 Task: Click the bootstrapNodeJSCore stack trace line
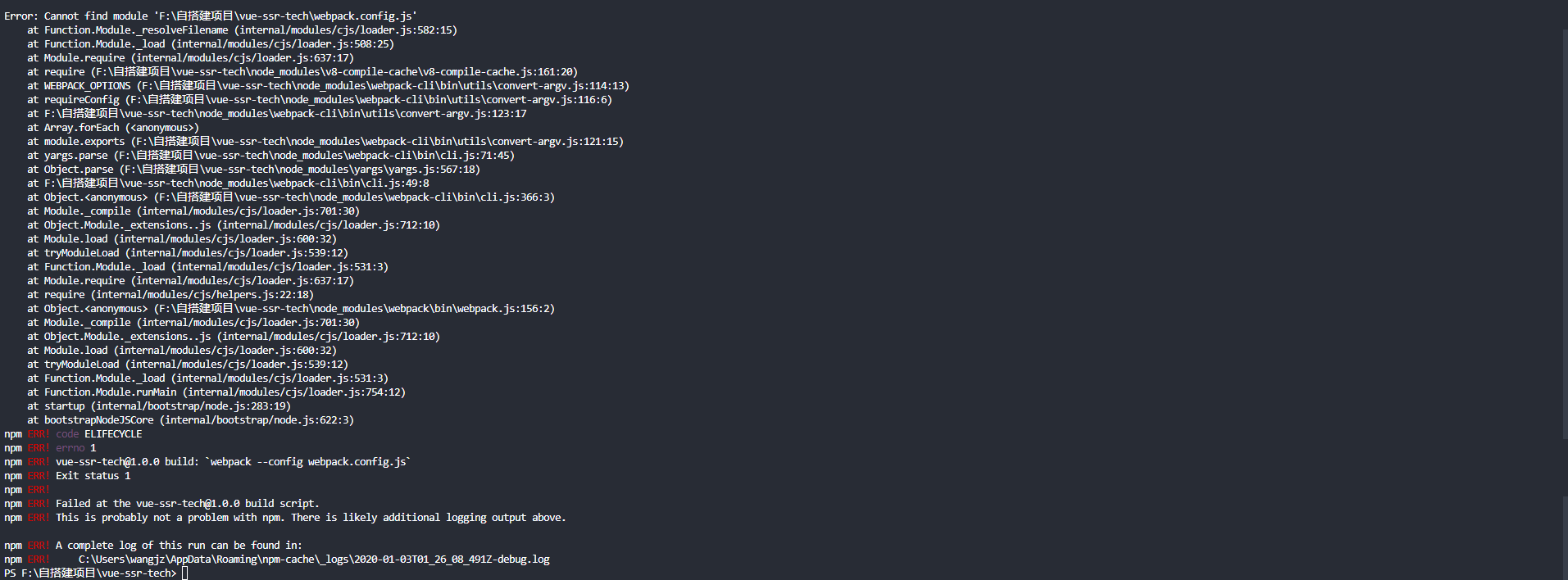click(190, 420)
